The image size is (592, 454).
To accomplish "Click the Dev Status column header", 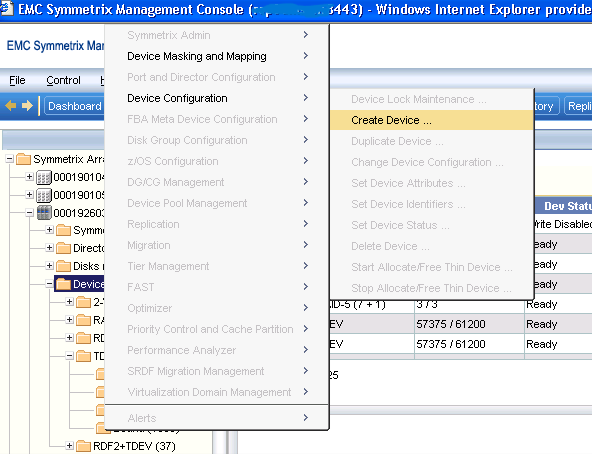I will 563,206.
